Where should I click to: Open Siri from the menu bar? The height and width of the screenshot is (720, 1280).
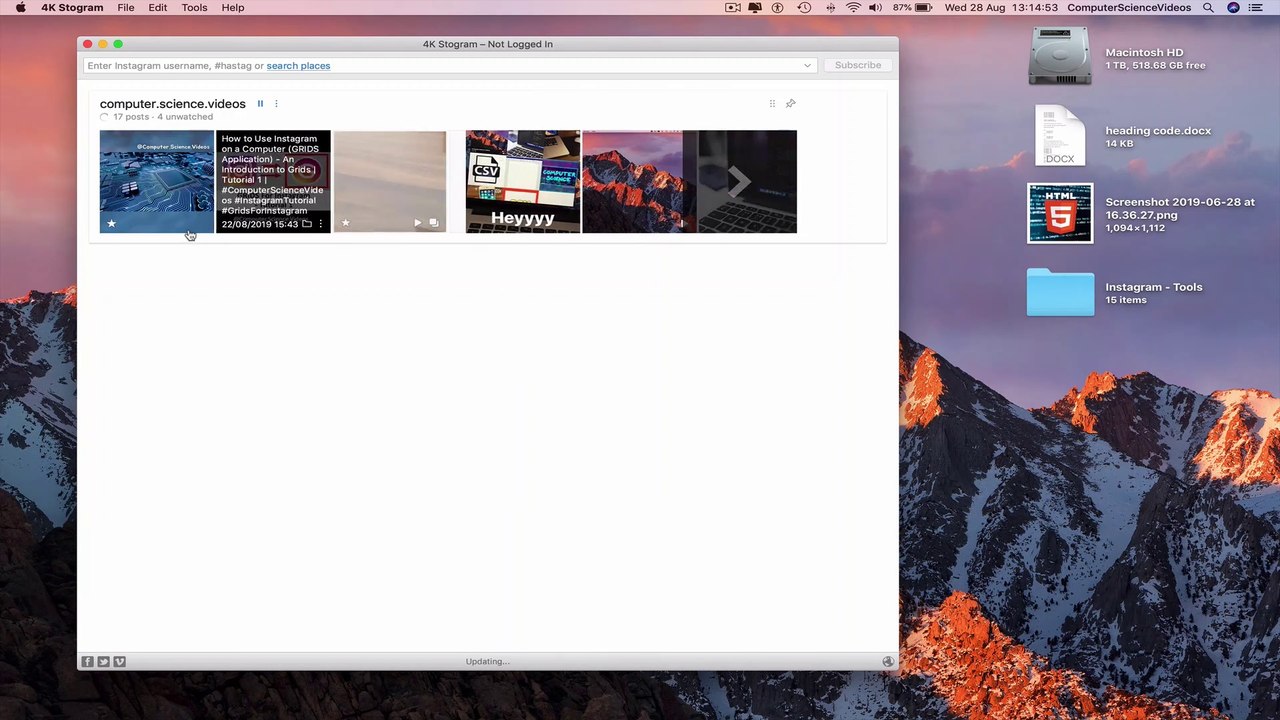click(x=1233, y=7)
